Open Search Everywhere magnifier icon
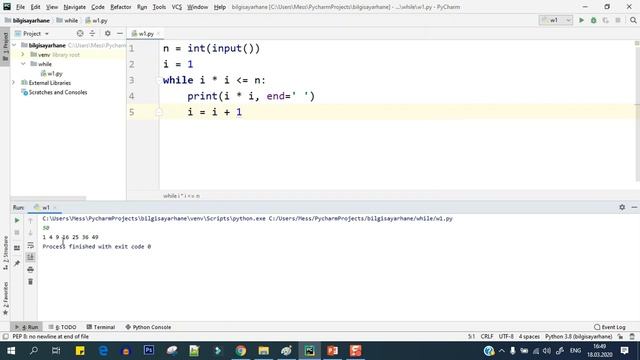Viewport: 640px width, 360px height. [633, 20]
